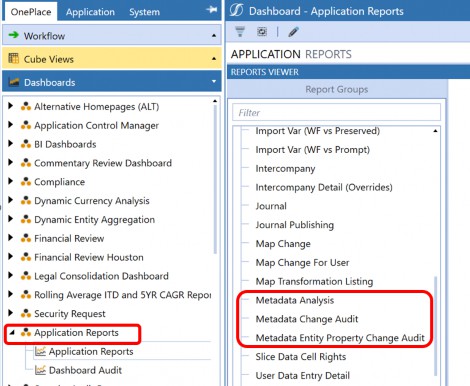Open the Dashboards section
The height and width of the screenshot is (386, 470).
112,82
